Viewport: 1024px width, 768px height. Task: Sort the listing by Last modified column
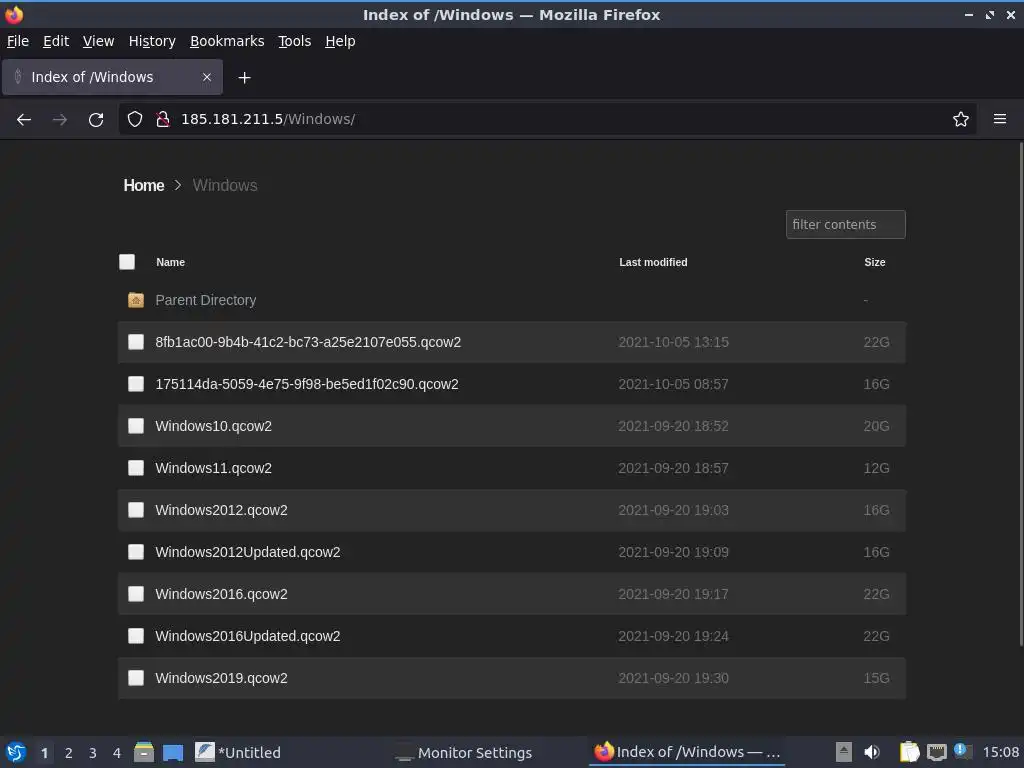pyautogui.click(x=653, y=262)
